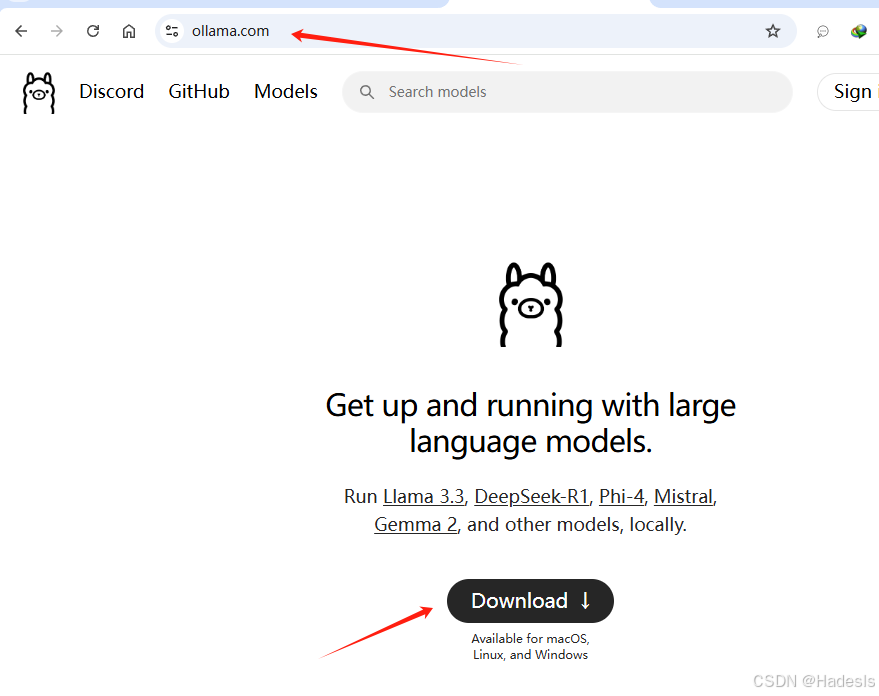
Task: Open the Llama 3.3 model link
Action: (x=424, y=497)
